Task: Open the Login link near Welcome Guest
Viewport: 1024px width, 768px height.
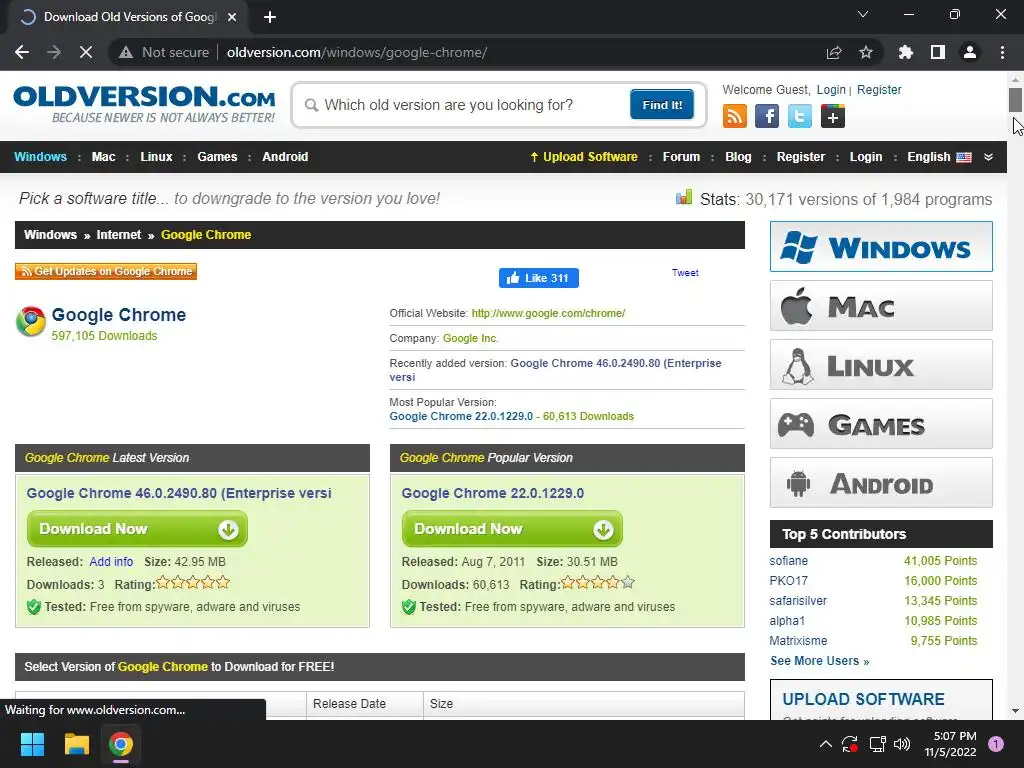Action: (x=831, y=90)
